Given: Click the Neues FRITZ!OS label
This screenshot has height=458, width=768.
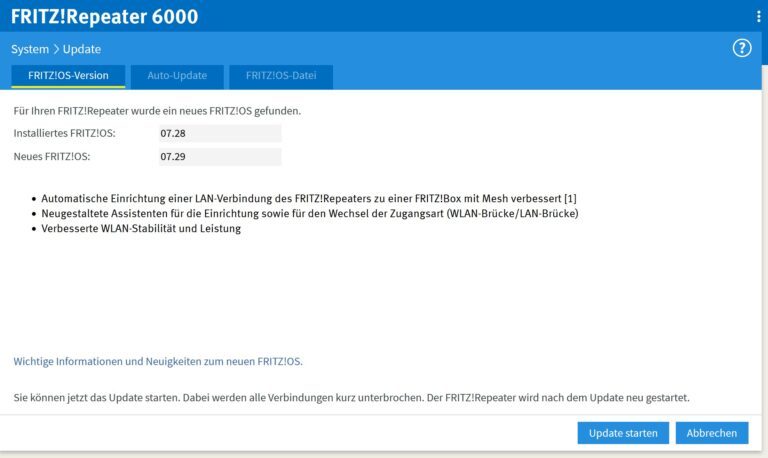Looking at the screenshot, I should pyautogui.click(x=51, y=157).
